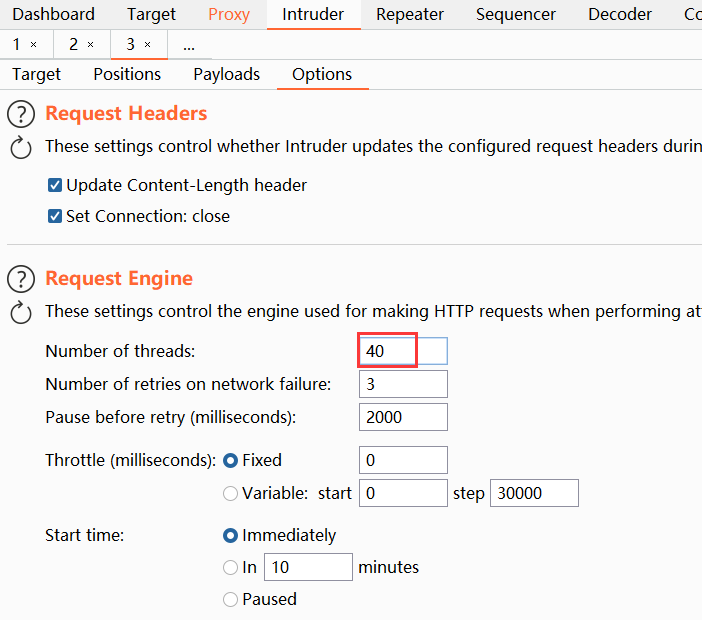Choose the Paused start time option

tap(231, 600)
